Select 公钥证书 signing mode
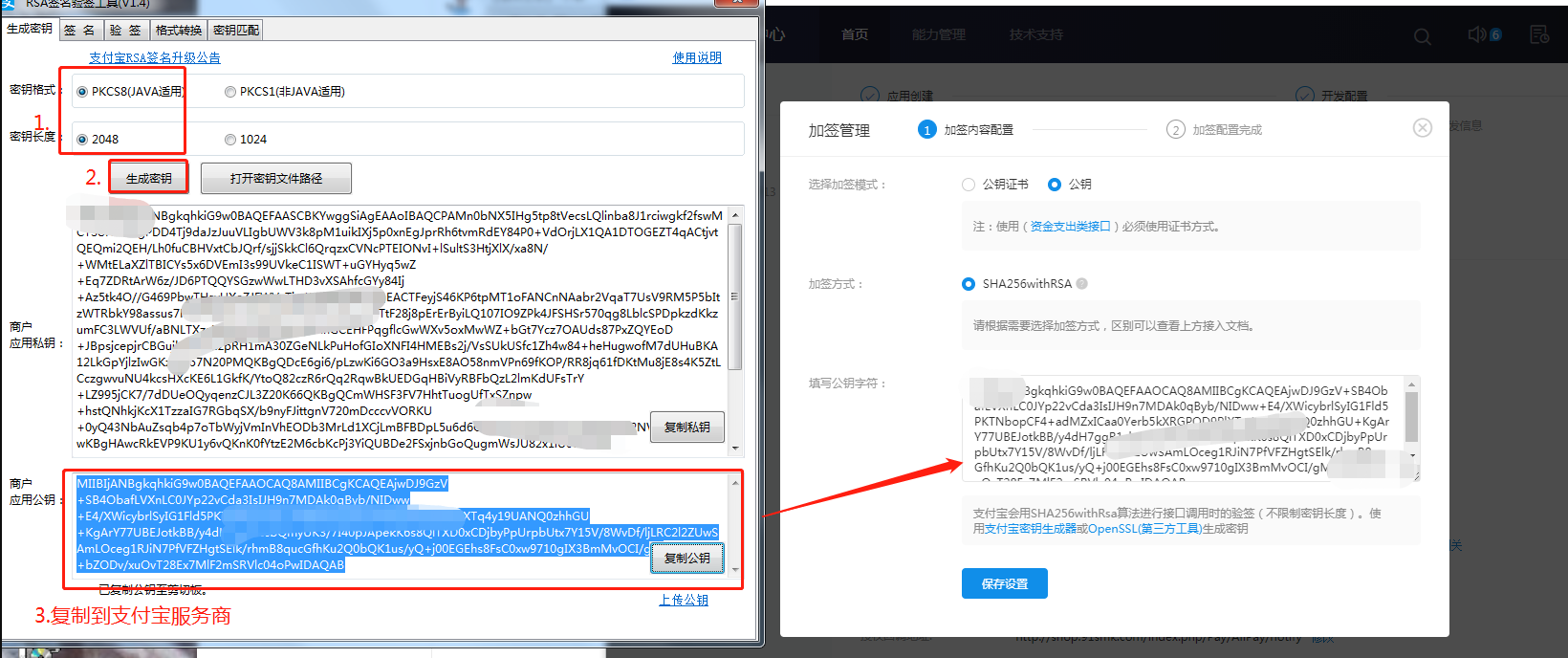1568x658 pixels. (x=995, y=185)
